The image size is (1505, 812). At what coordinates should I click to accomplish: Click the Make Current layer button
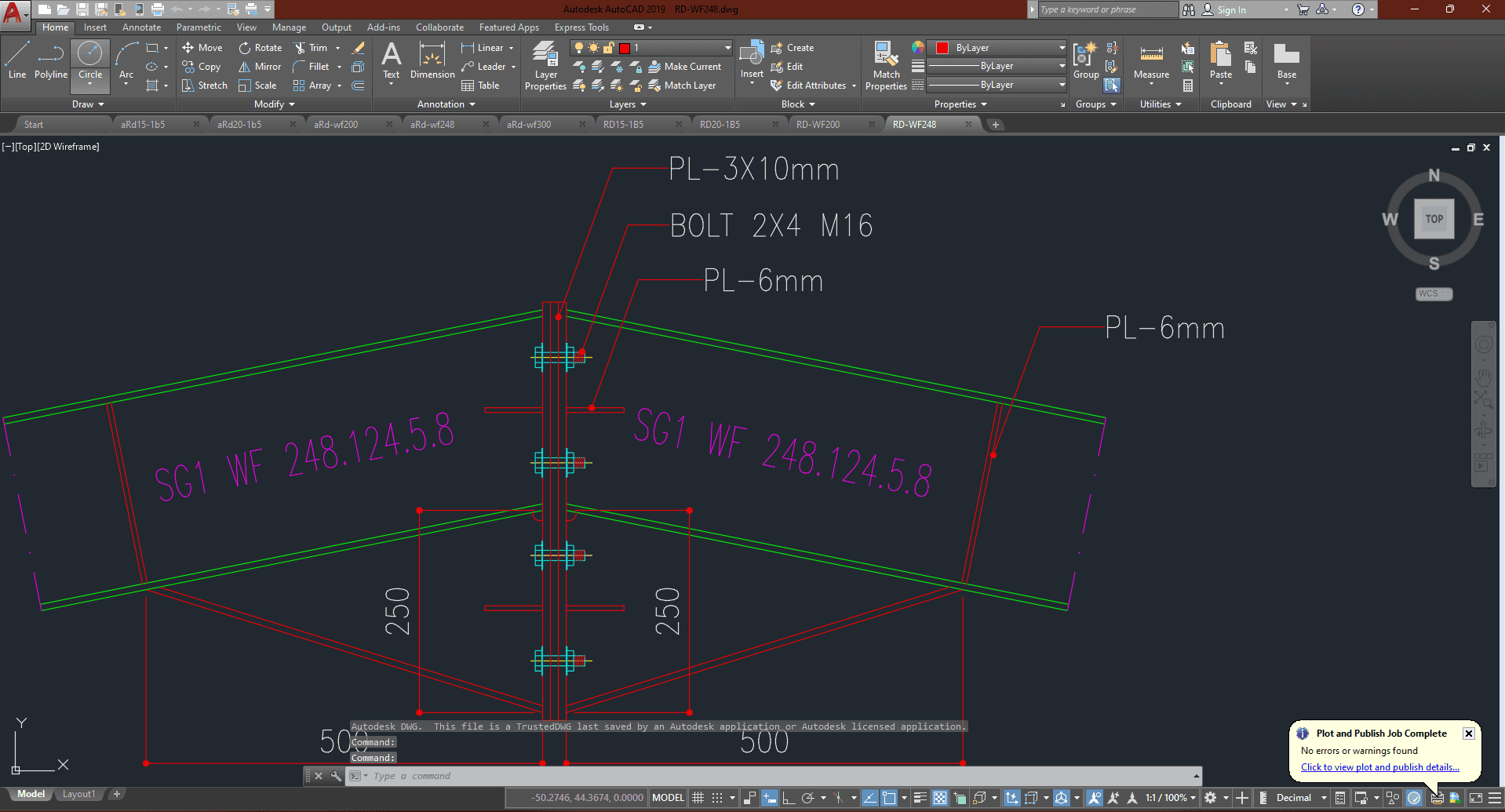[685, 67]
